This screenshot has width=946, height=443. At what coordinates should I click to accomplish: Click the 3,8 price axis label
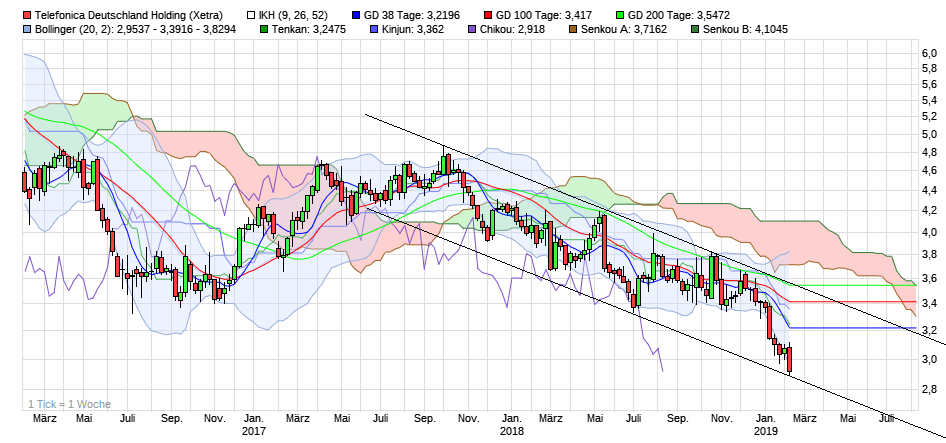tap(929, 255)
